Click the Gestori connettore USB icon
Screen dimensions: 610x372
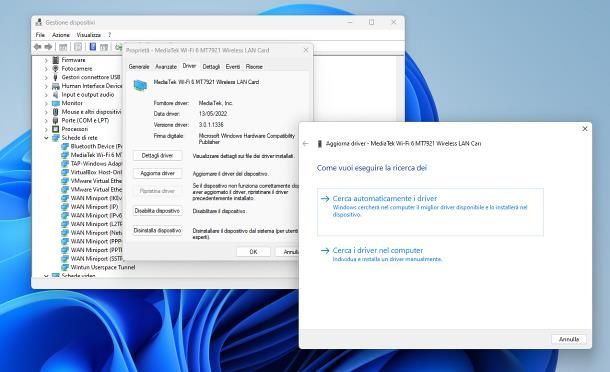tap(56, 77)
